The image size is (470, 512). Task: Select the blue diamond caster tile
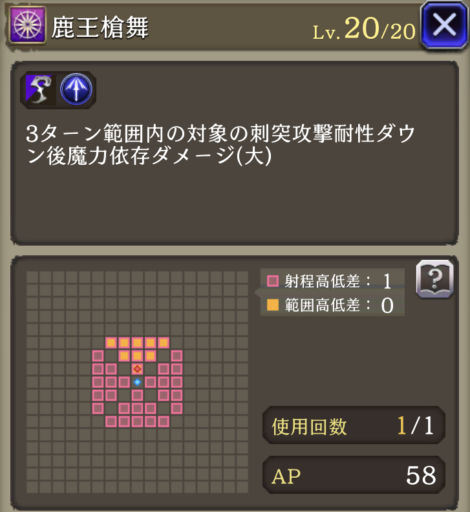[137, 382]
